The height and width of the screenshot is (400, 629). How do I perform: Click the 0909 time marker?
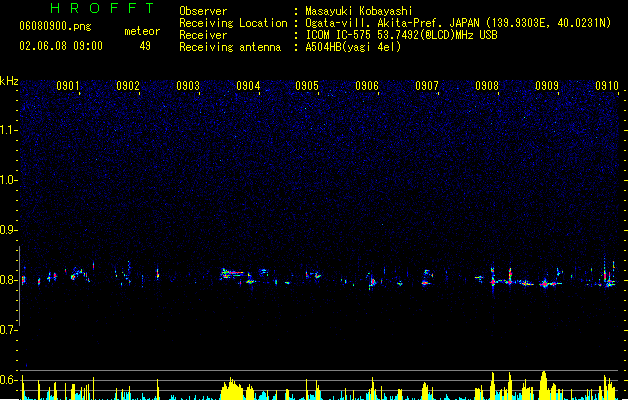click(x=547, y=85)
